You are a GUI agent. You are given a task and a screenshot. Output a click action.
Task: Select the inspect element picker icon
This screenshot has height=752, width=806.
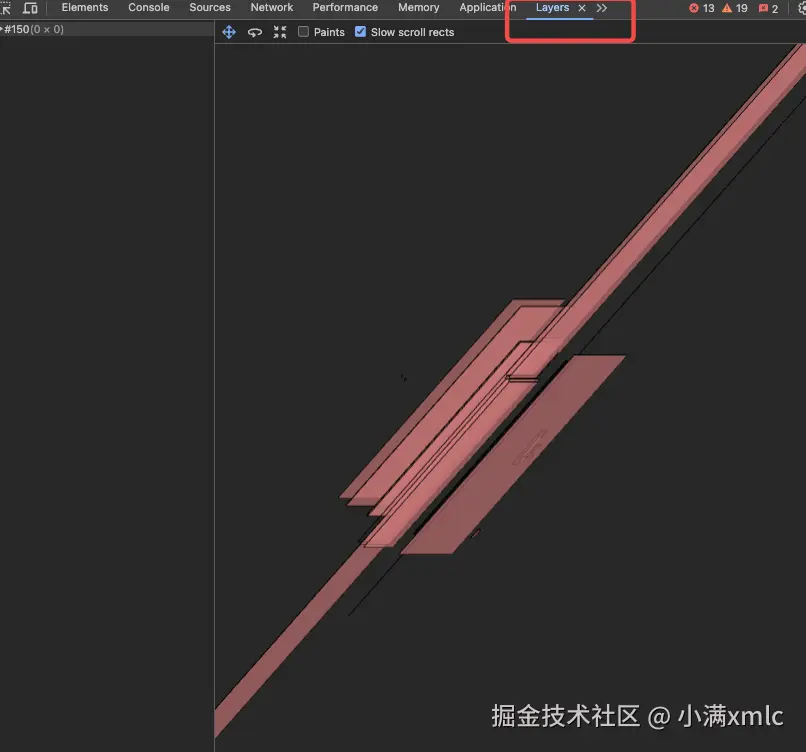tap(5, 8)
